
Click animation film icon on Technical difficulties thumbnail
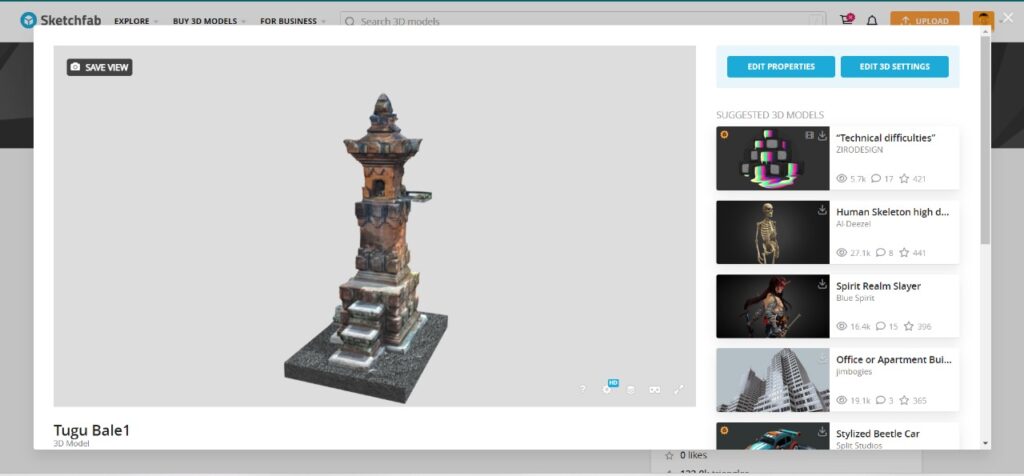pos(810,135)
